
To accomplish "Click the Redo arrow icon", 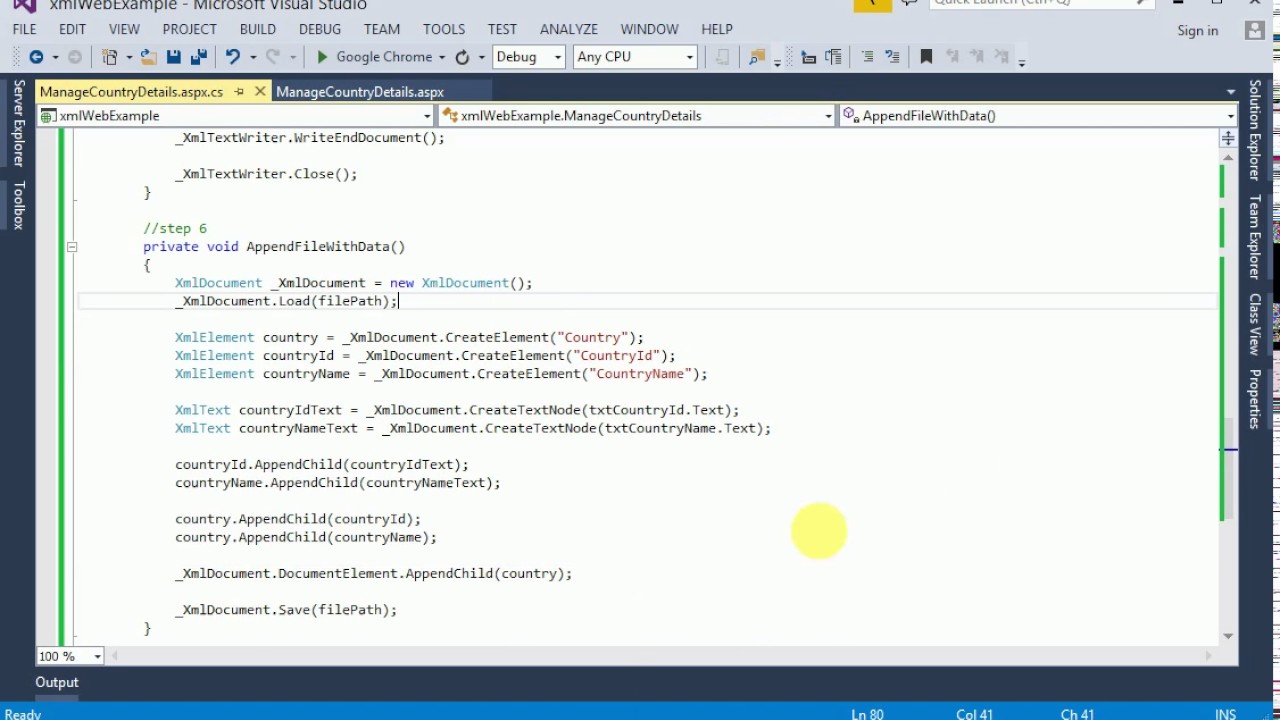I will (274, 57).
